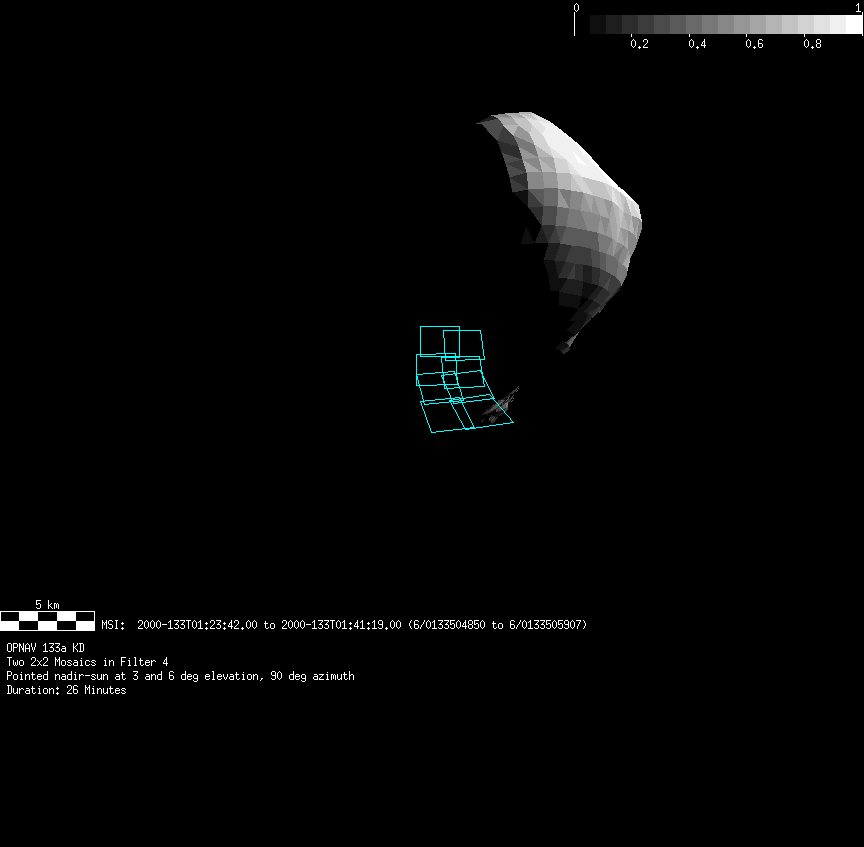Image resolution: width=864 pixels, height=847 pixels.
Task: Click the 'OPNAV 133a KD' title line
Action: pyautogui.click(x=45, y=648)
